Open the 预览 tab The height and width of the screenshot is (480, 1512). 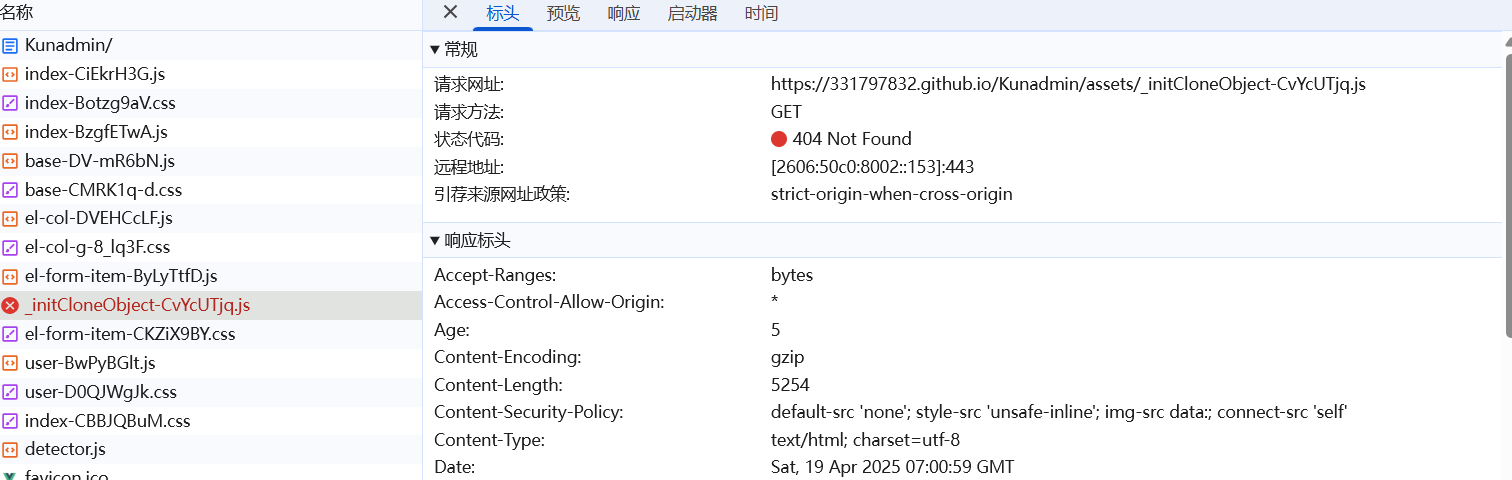tap(563, 13)
